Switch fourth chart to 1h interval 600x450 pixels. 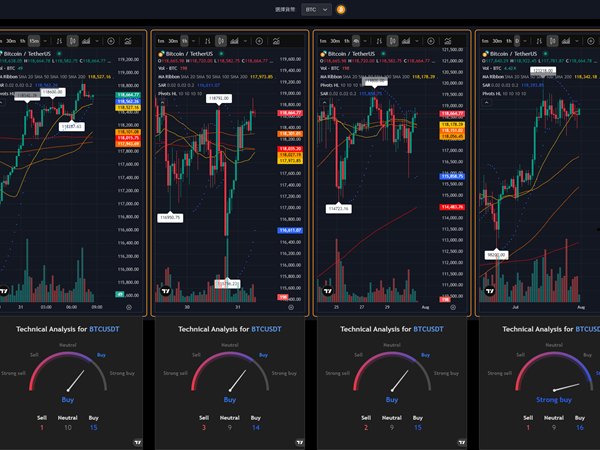point(509,41)
